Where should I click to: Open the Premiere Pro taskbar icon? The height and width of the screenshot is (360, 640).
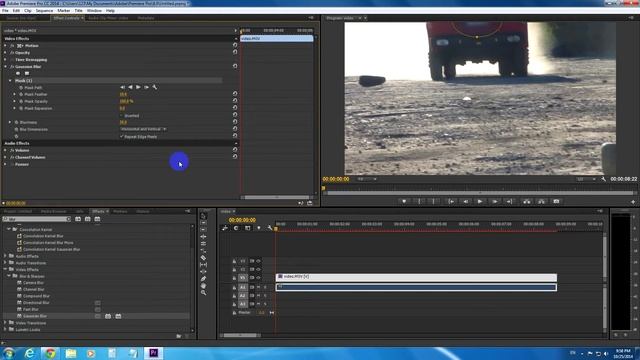pyautogui.click(x=153, y=353)
